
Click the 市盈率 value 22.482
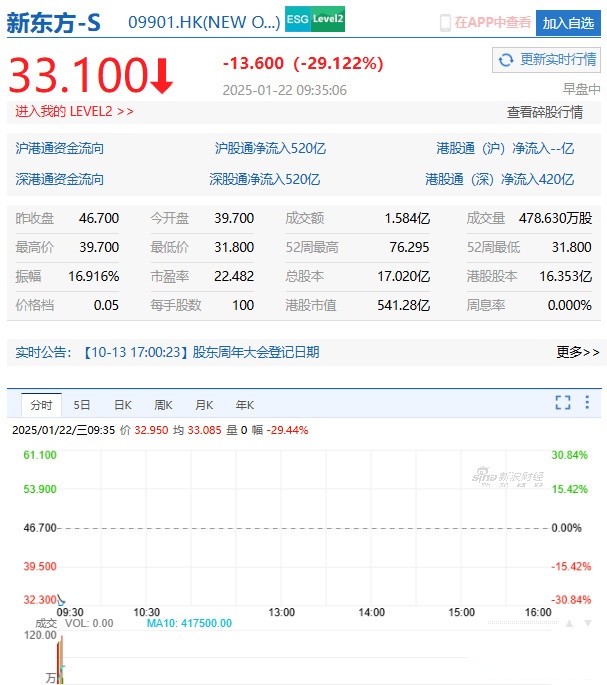234,276
